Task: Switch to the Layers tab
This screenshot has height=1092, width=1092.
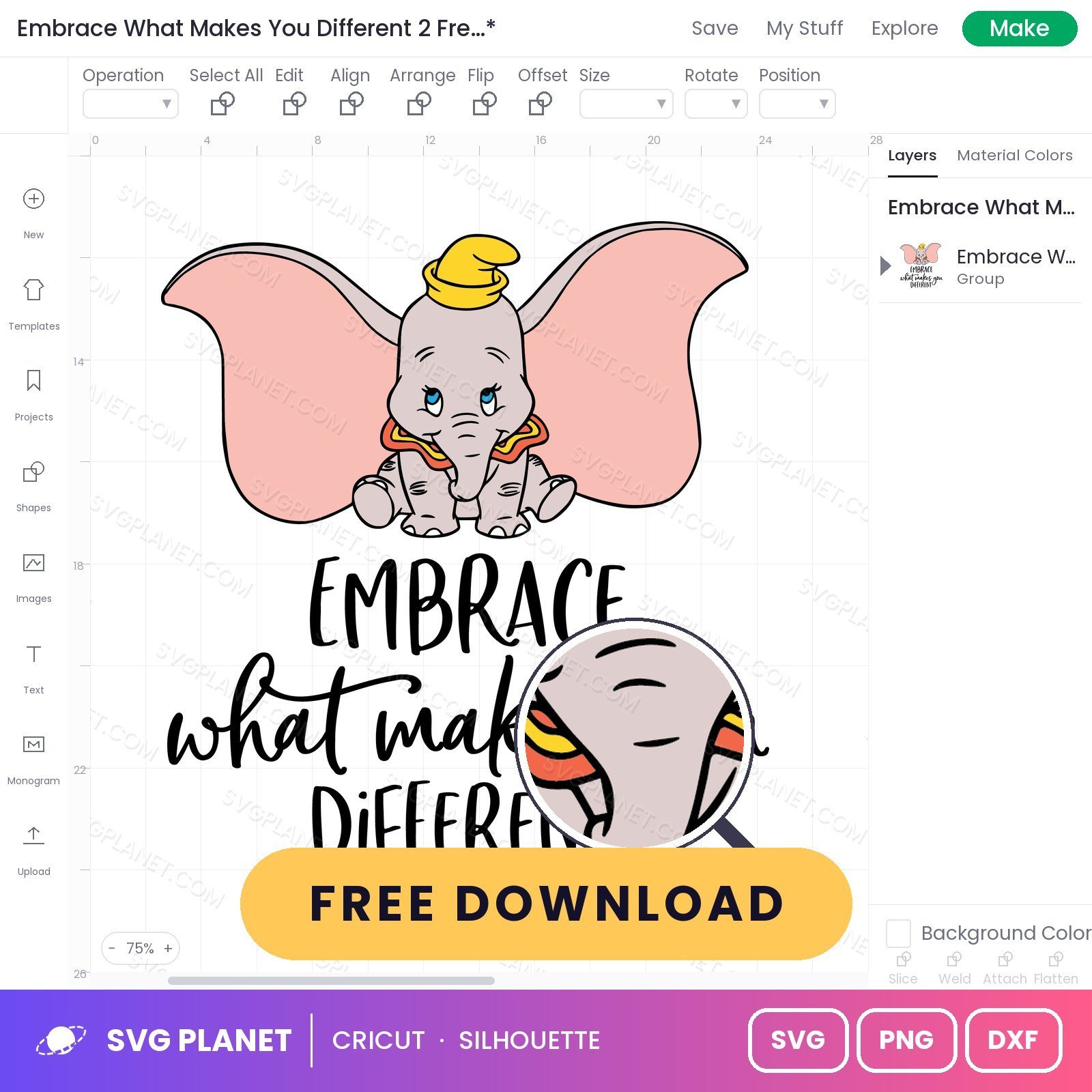Action: [x=912, y=156]
